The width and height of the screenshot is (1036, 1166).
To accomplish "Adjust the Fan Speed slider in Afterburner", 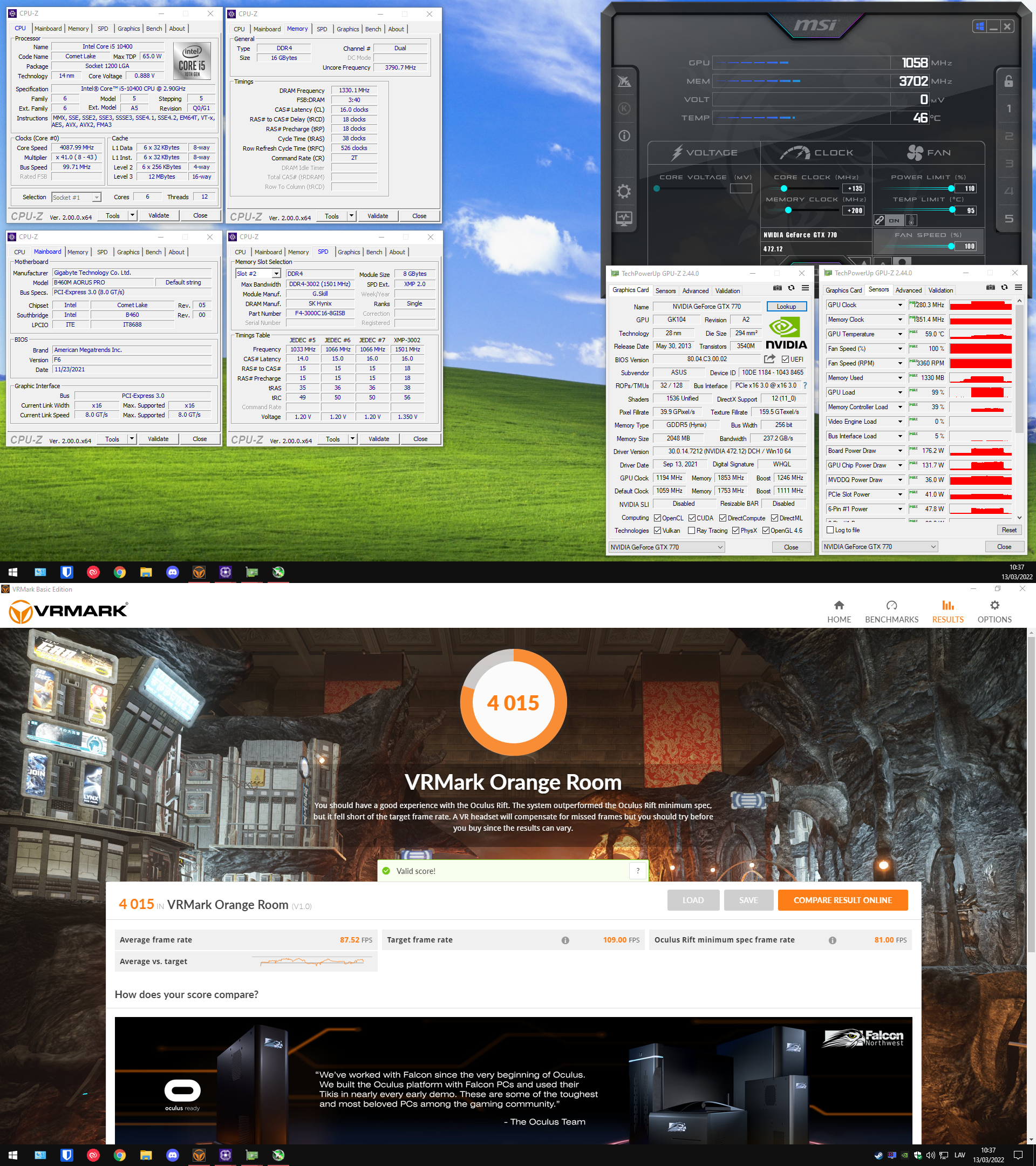I will click(x=950, y=247).
